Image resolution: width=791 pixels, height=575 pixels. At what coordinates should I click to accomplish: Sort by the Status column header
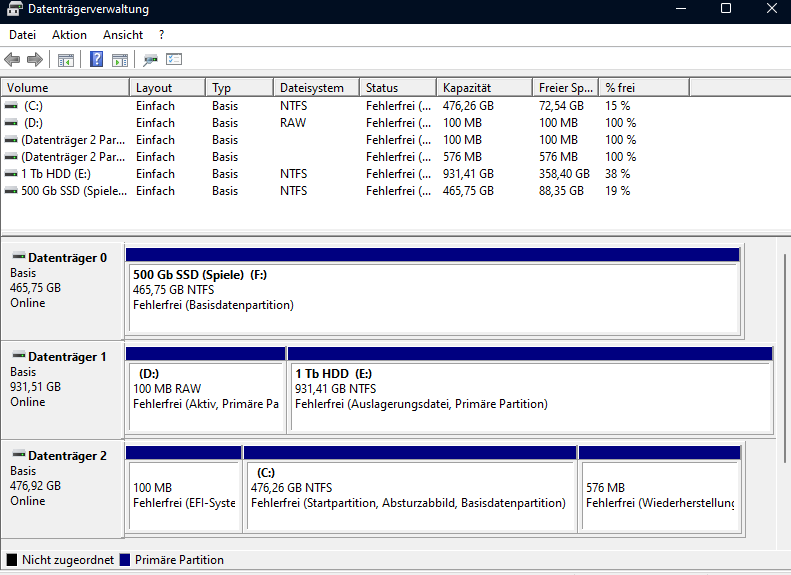(x=398, y=88)
